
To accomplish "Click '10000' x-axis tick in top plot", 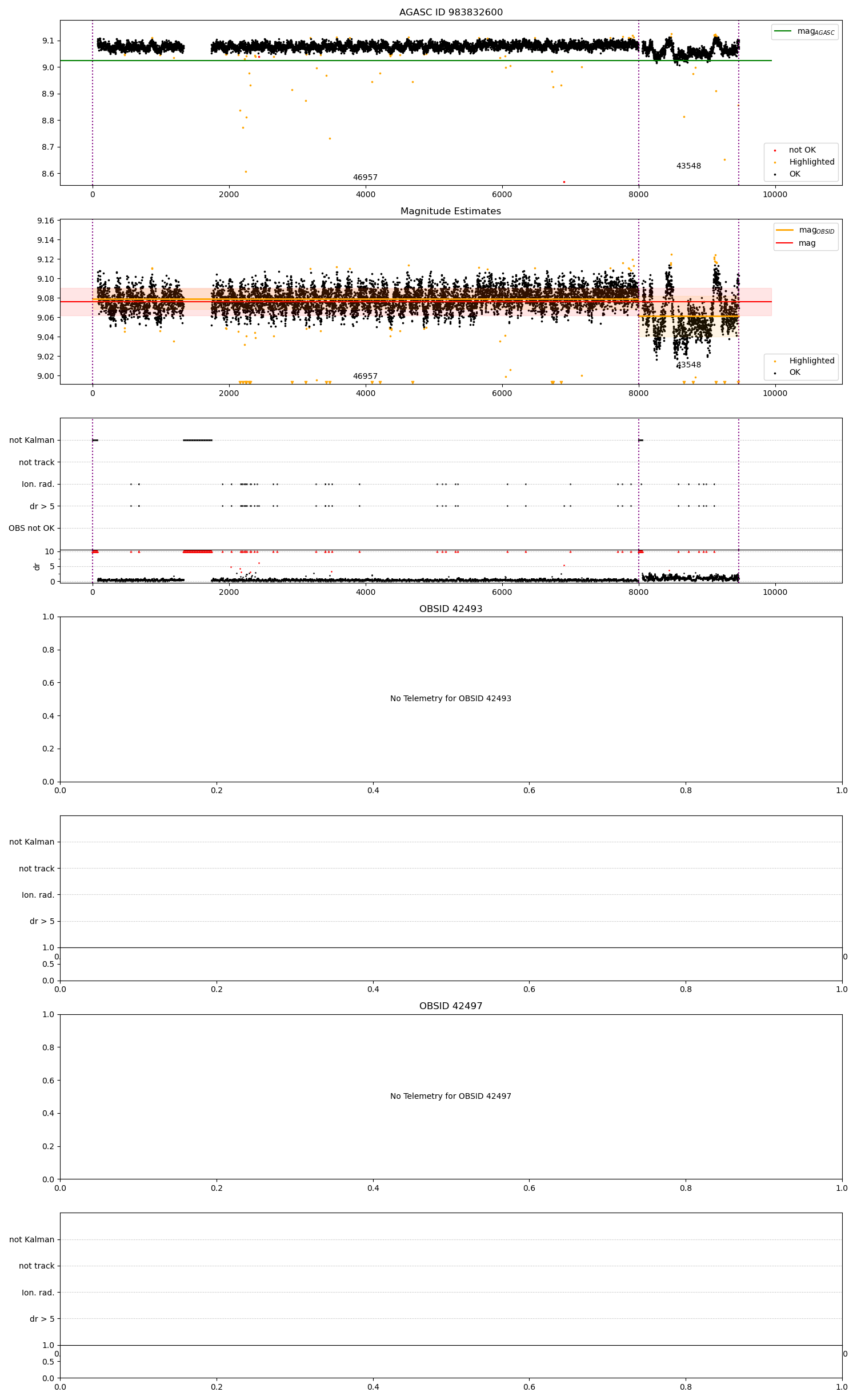I will pyautogui.click(x=775, y=194).
